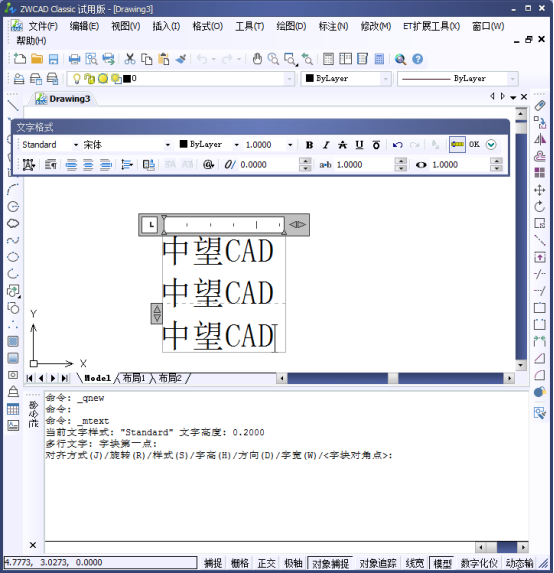Open the options chevron next to OK
This screenshot has width=554, height=573.
(491, 145)
